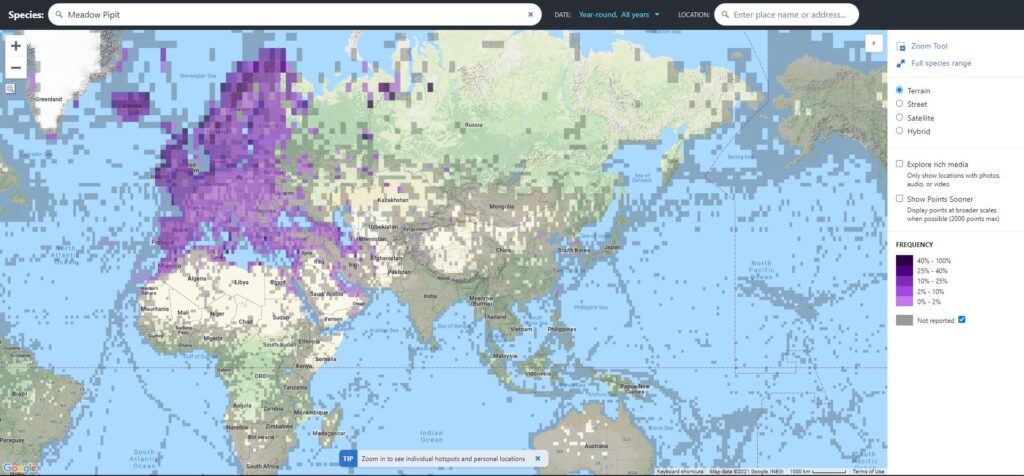Select the Terrain map type
This screenshot has height=476, width=1024.
point(900,90)
